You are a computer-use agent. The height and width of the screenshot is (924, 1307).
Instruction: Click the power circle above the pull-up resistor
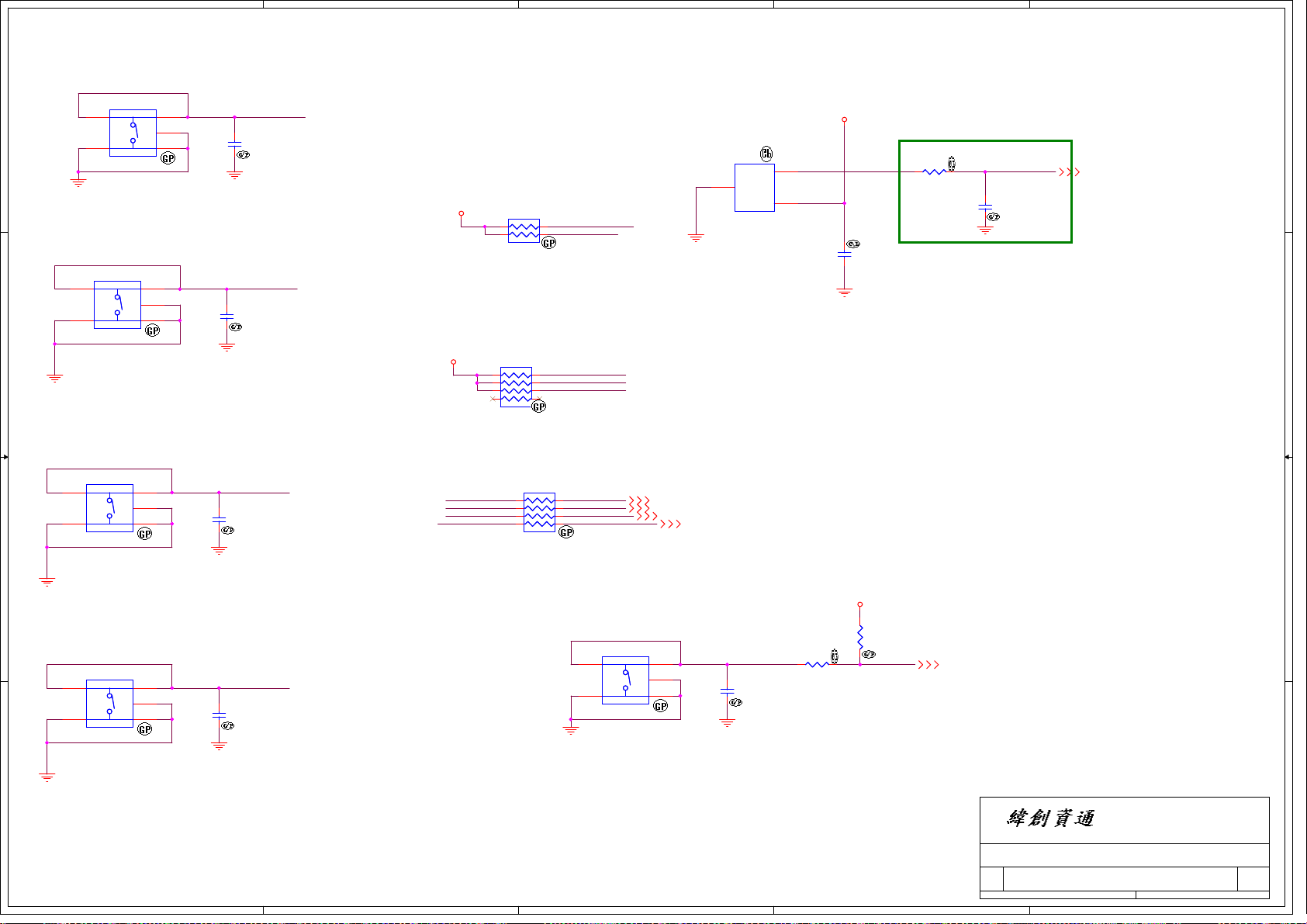859,604
